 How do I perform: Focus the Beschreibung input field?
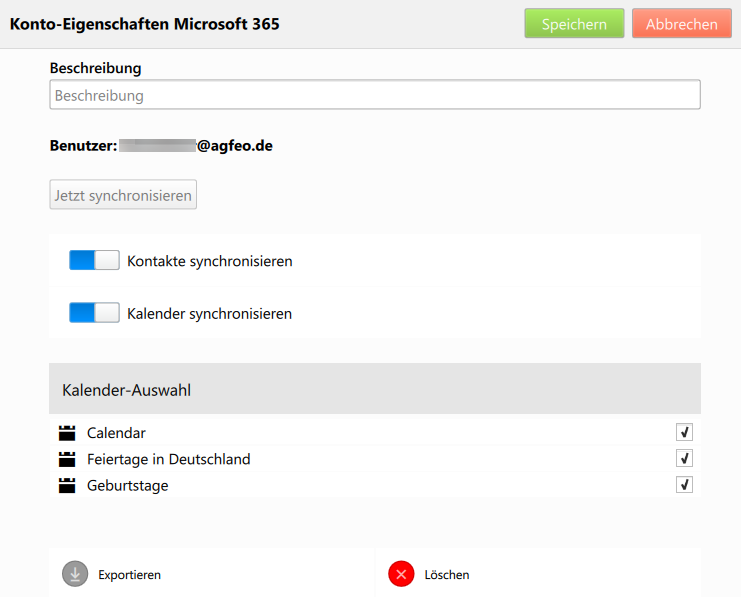[375, 95]
